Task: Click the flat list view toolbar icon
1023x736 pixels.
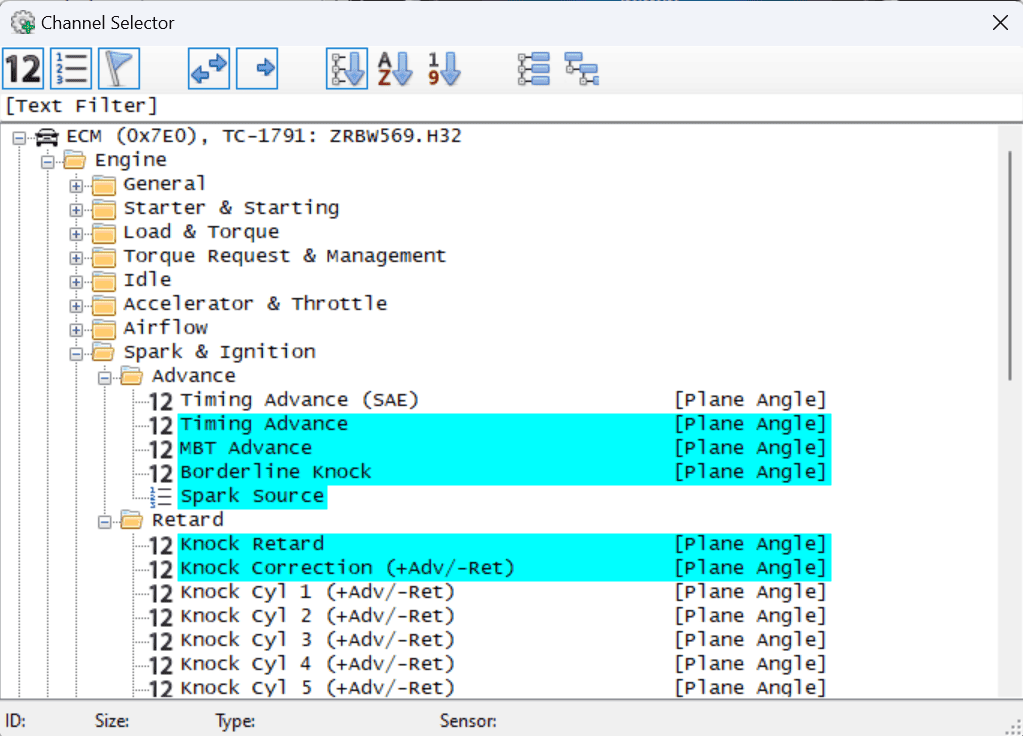Action: click(534, 69)
